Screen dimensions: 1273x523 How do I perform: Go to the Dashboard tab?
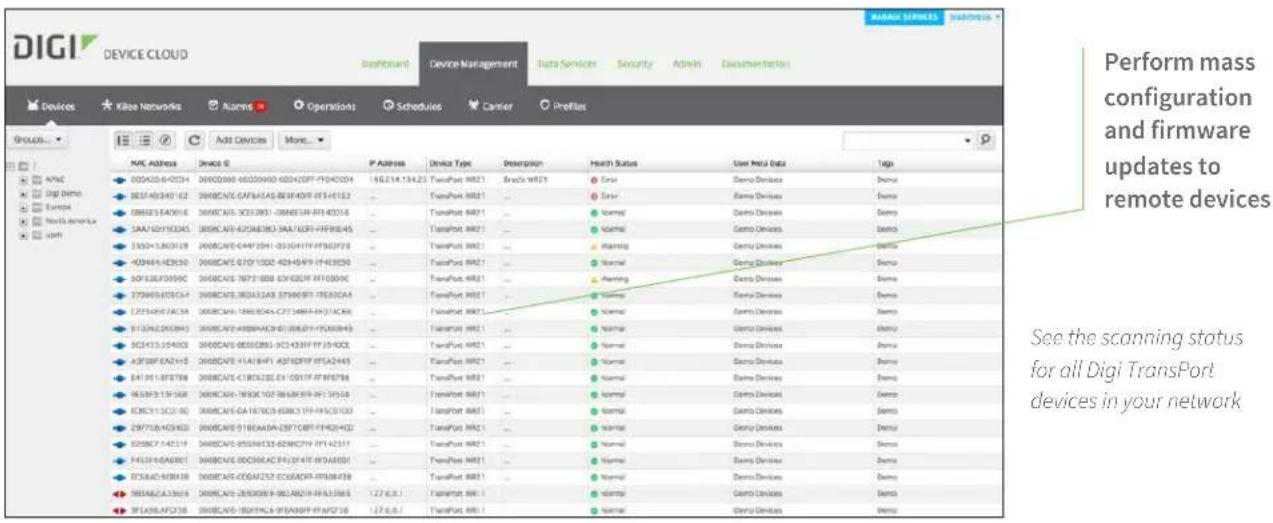(384, 64)
